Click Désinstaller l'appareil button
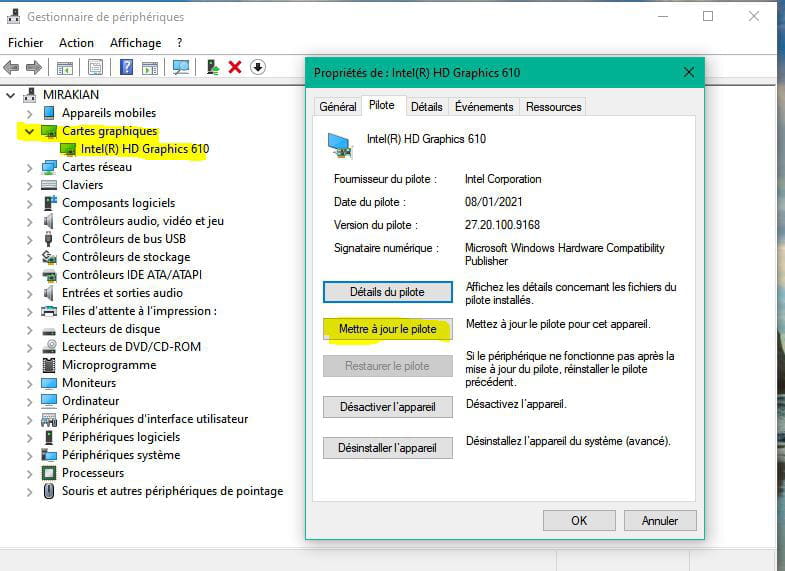The image size is (785, 571). point(387,448)
